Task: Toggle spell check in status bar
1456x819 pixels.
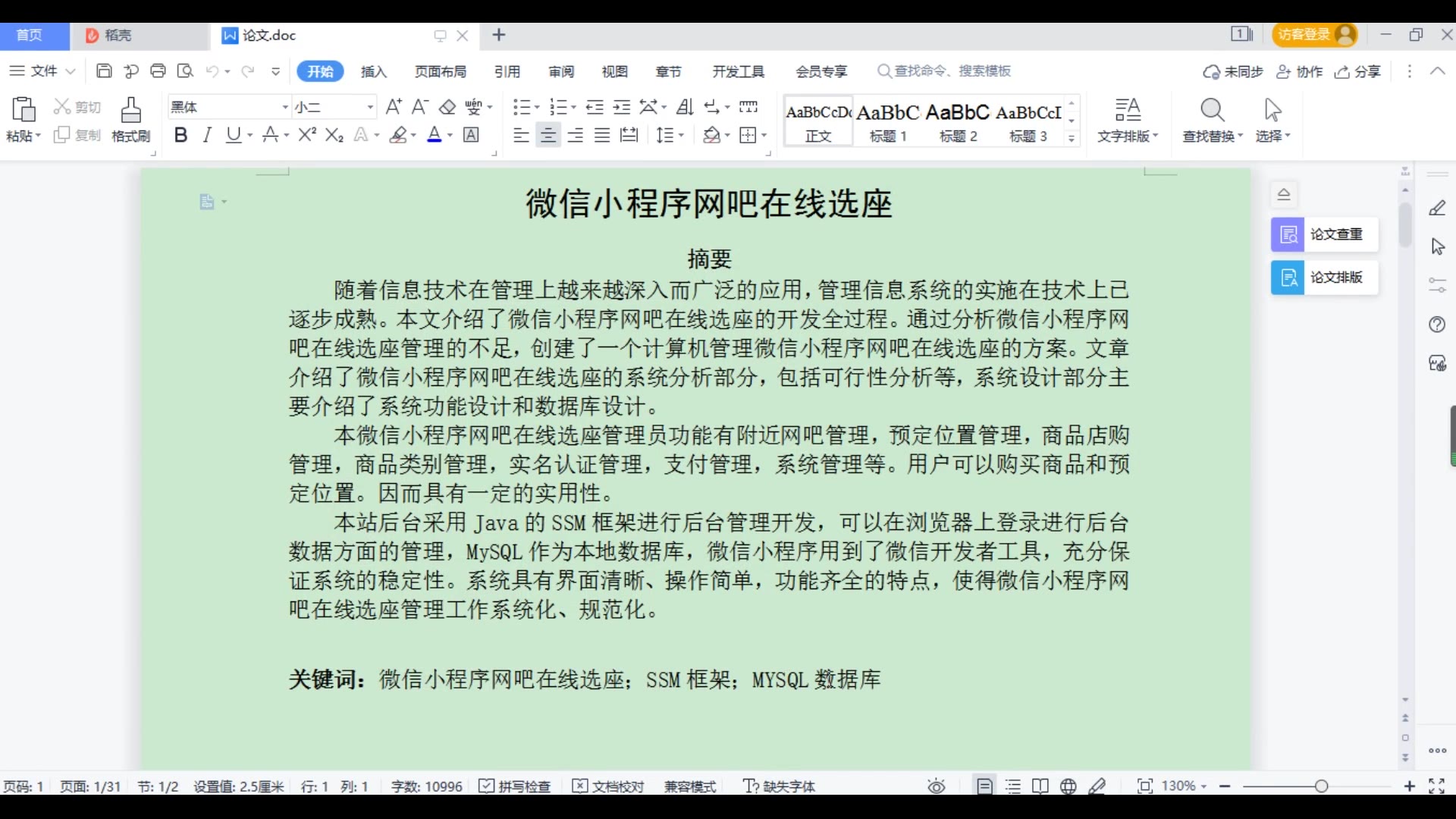Action: point(515,786)
